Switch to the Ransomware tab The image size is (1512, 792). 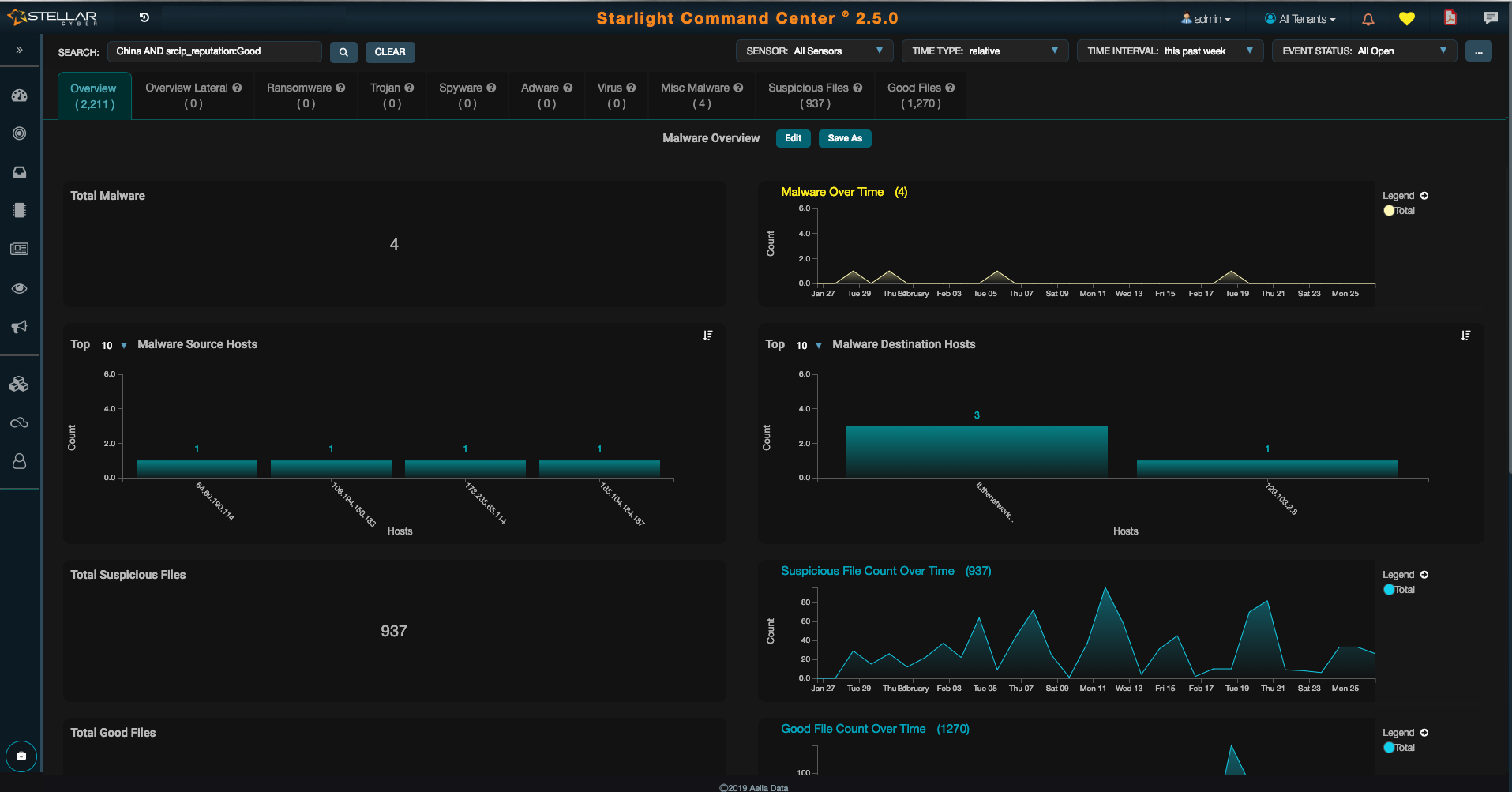306,96
